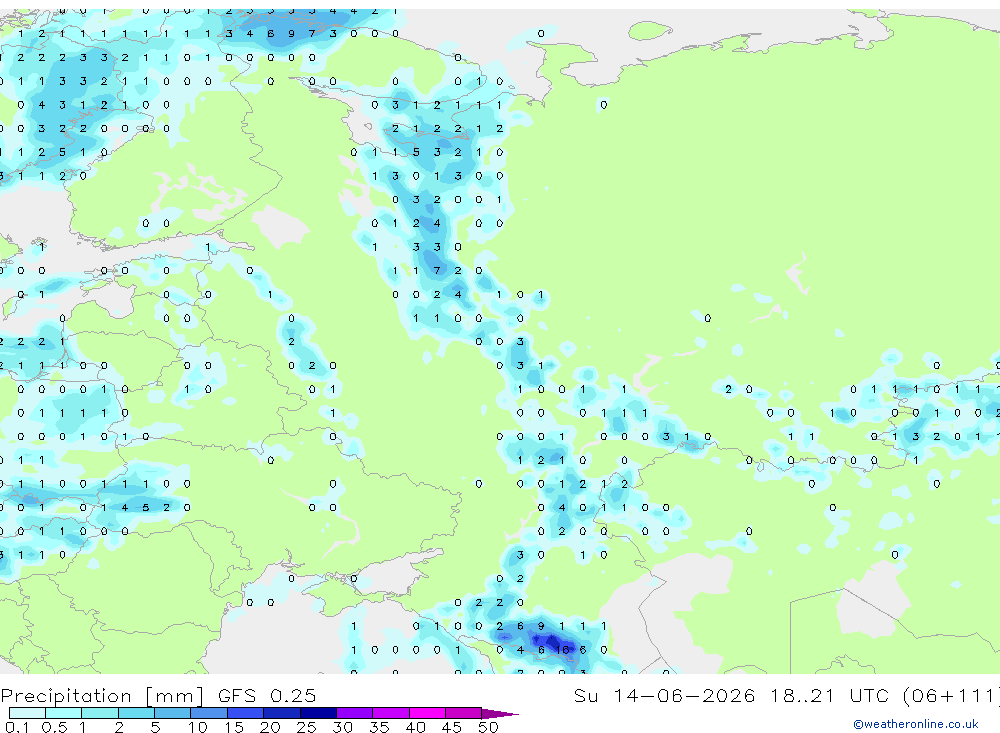Pick the 15–20 mm legend swatch
This screenshot has height=733, width=1000.
tap(246, 713)
